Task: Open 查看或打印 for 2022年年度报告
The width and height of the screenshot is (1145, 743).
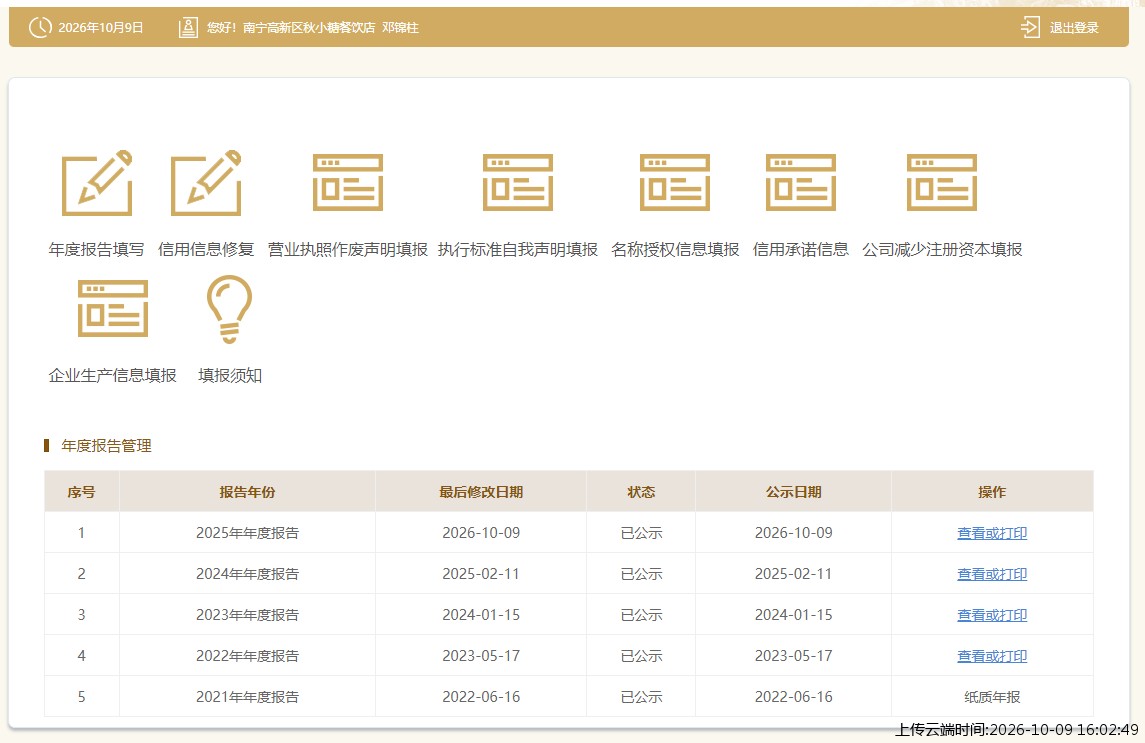Action: [x=992, y=656]
